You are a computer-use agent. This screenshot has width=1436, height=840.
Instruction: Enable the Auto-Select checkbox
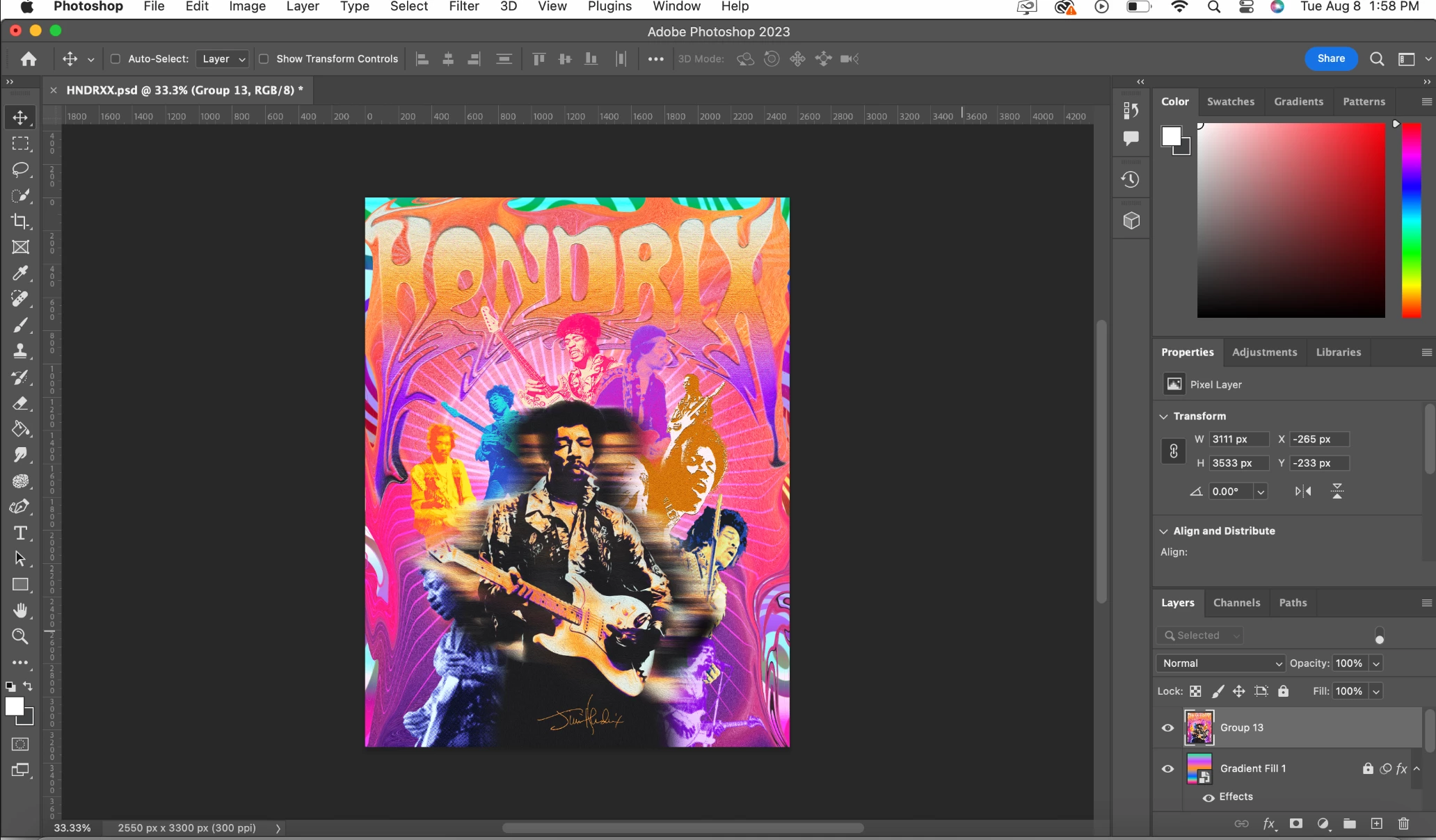click(x=115, y=59)
